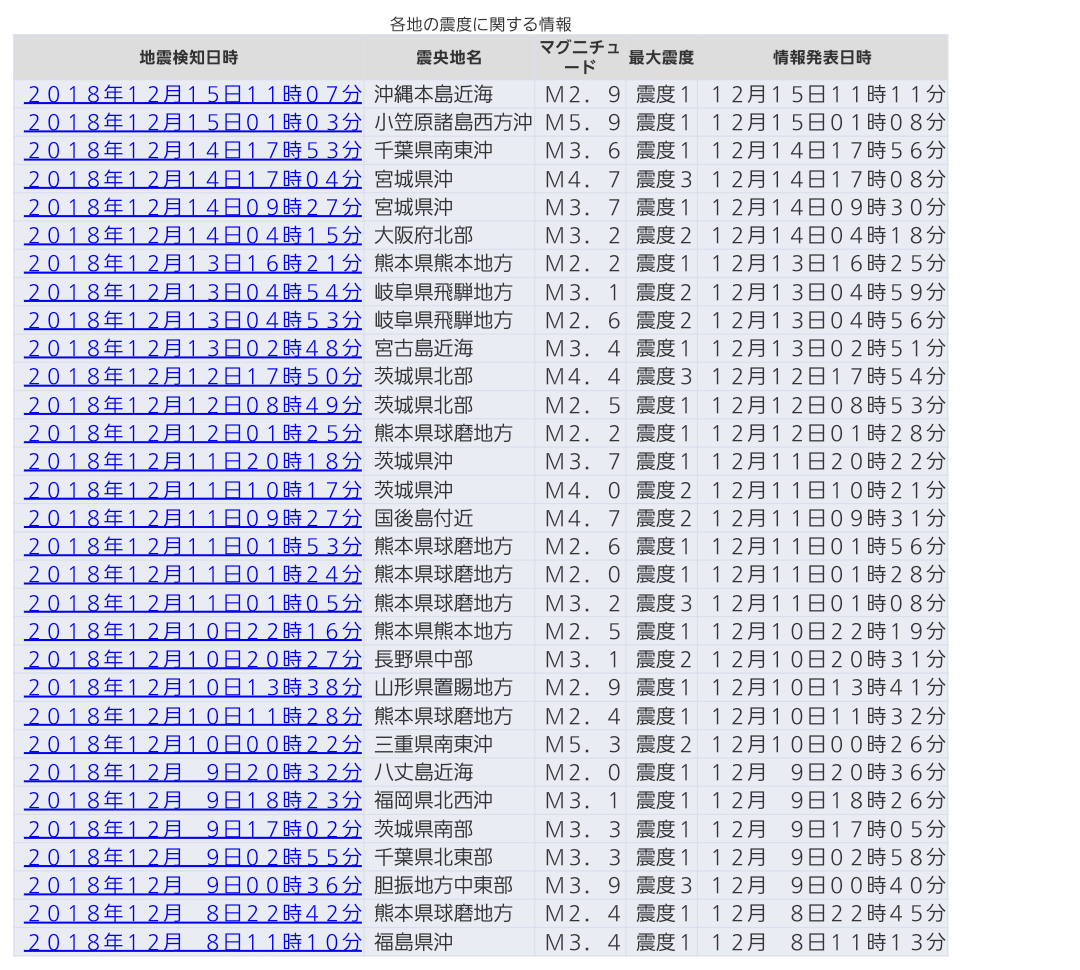Screen dimensions: 1080x970
Task: Open the 2018年12月15日11時07分 earthquake link
Action: pos(193,95)
